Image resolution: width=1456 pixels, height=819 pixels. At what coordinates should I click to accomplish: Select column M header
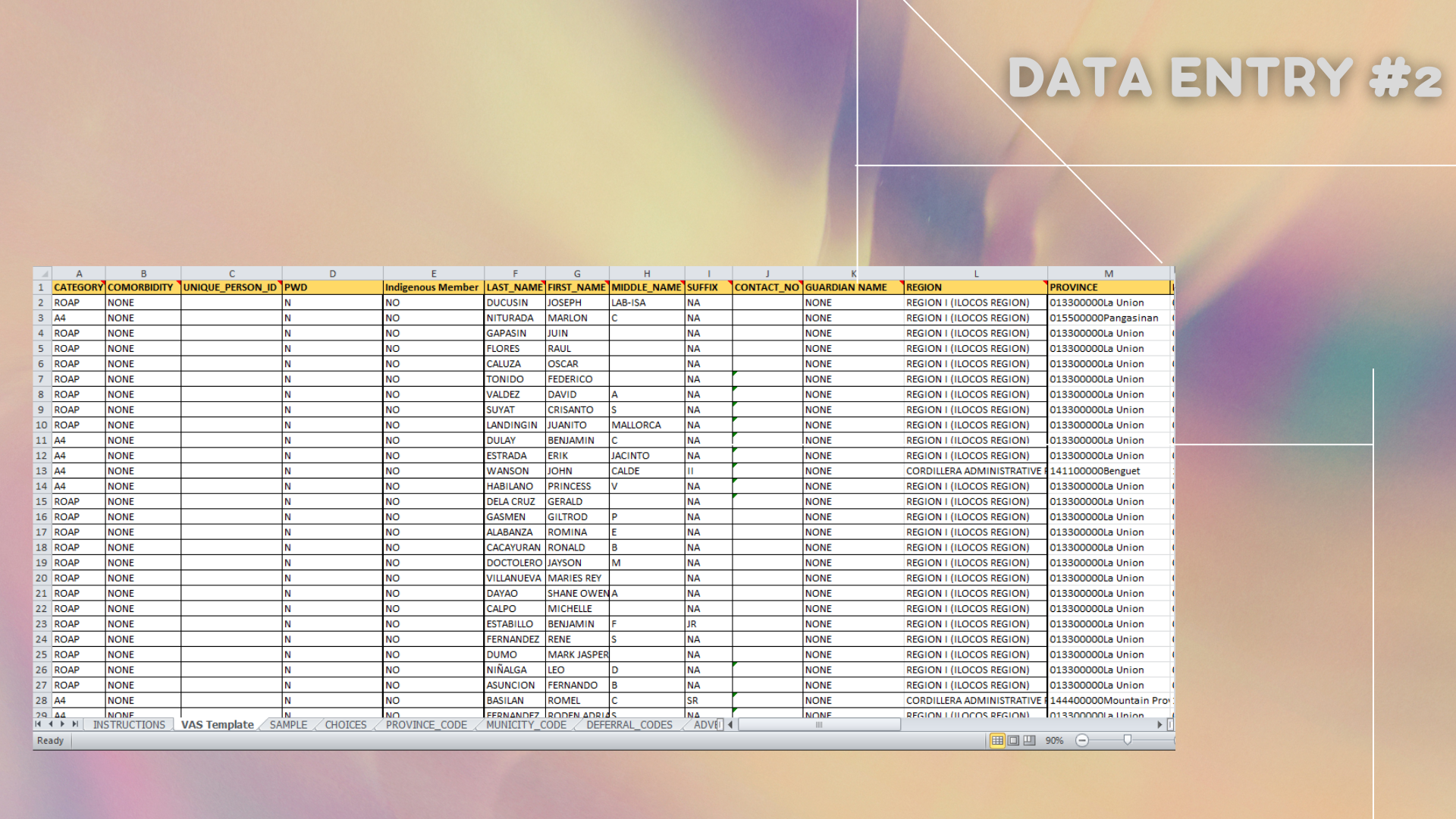pos(1109,273)
